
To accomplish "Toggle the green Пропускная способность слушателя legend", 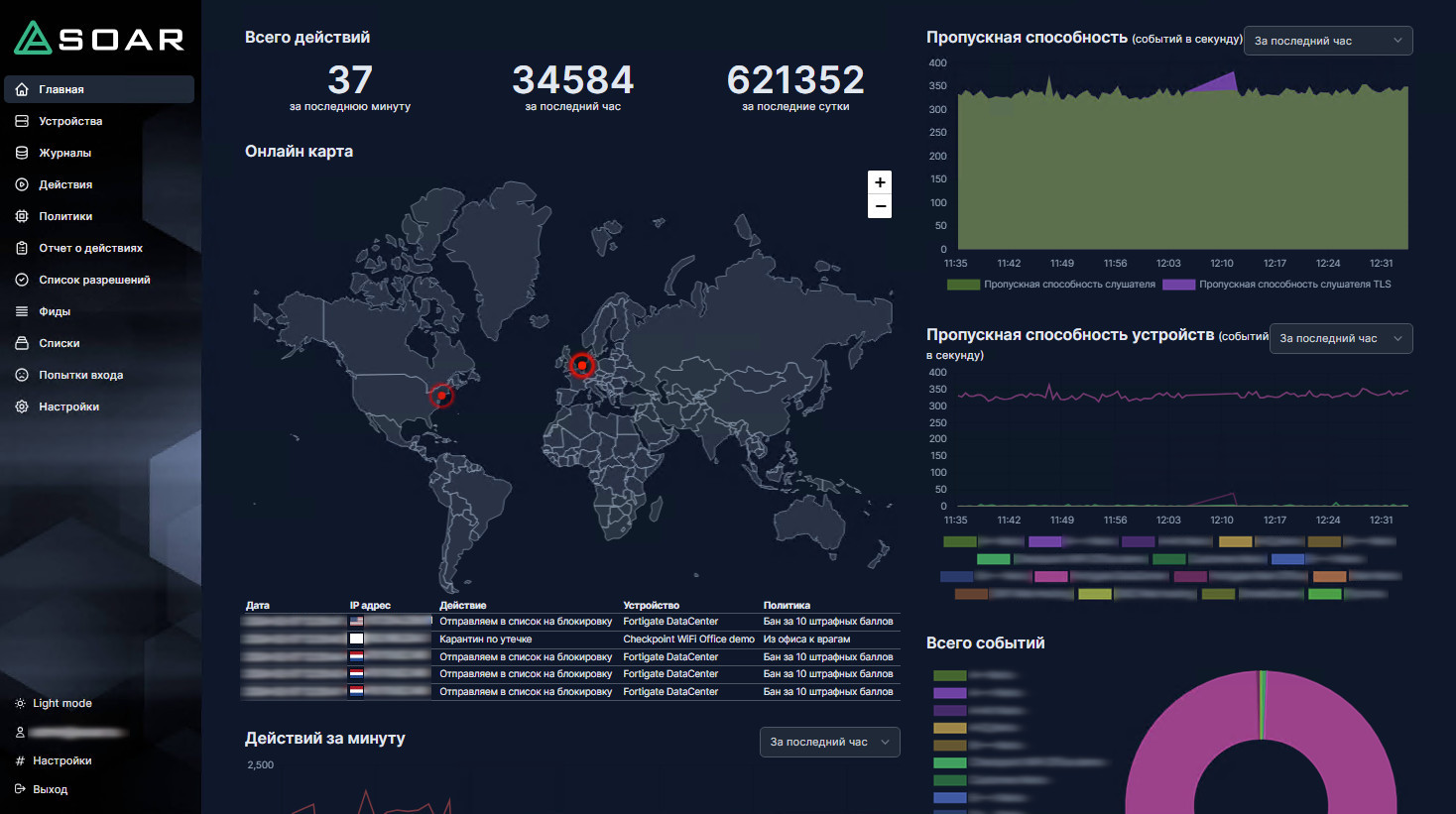I will click(1051, 285).
